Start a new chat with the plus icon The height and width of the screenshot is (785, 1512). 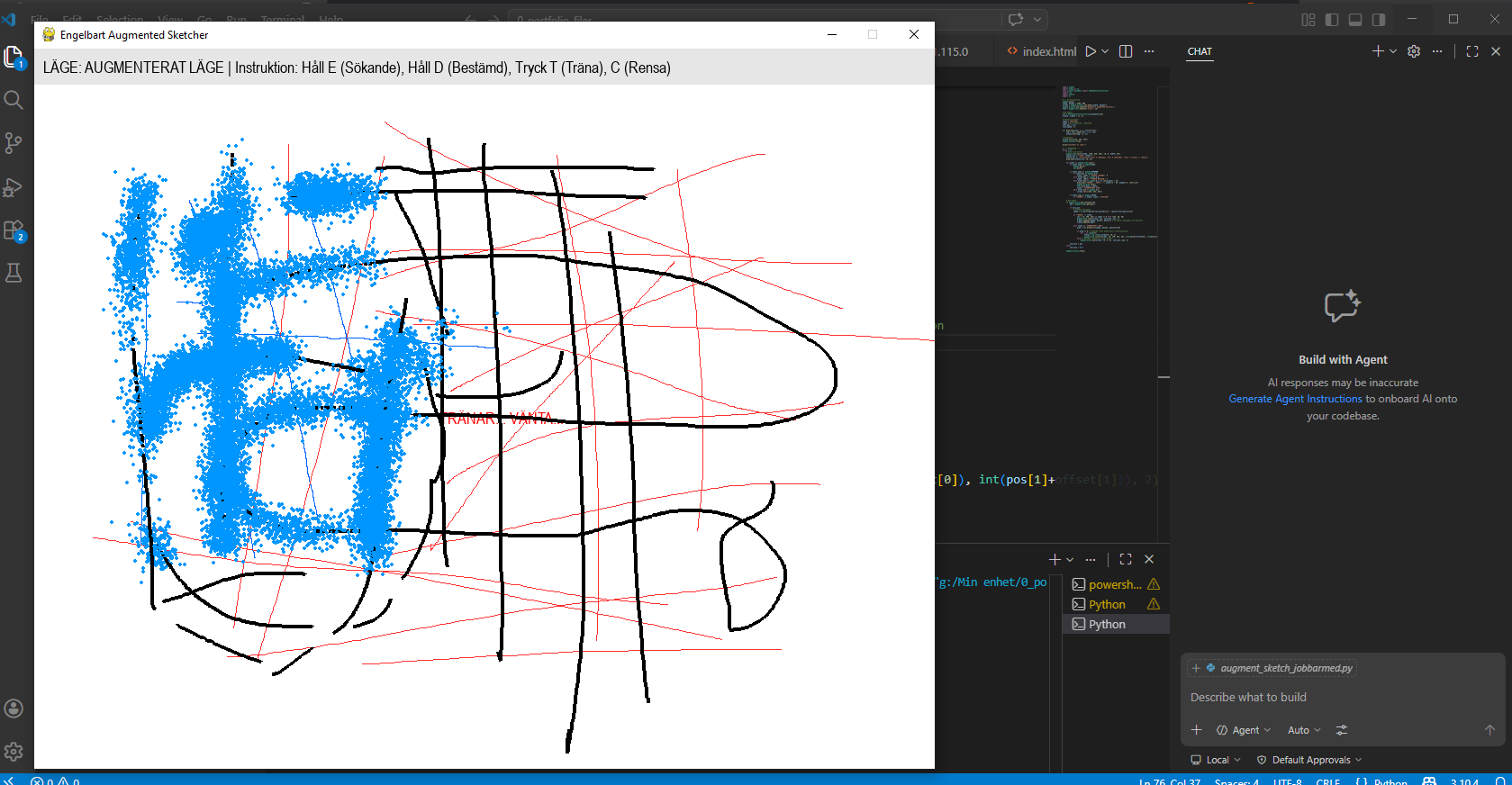click(x=1378, y=51)
